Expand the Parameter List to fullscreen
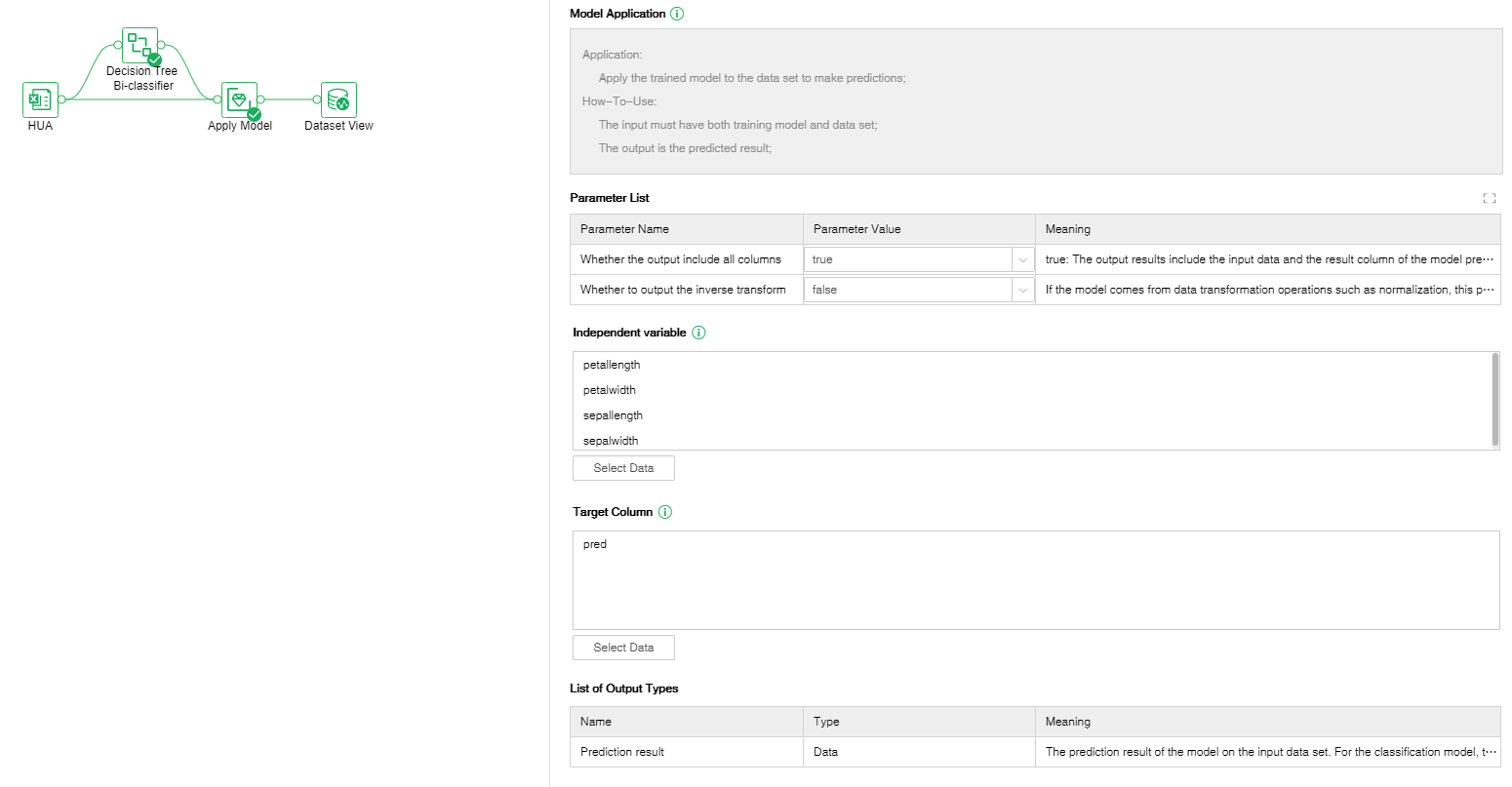 (1489, 198)
